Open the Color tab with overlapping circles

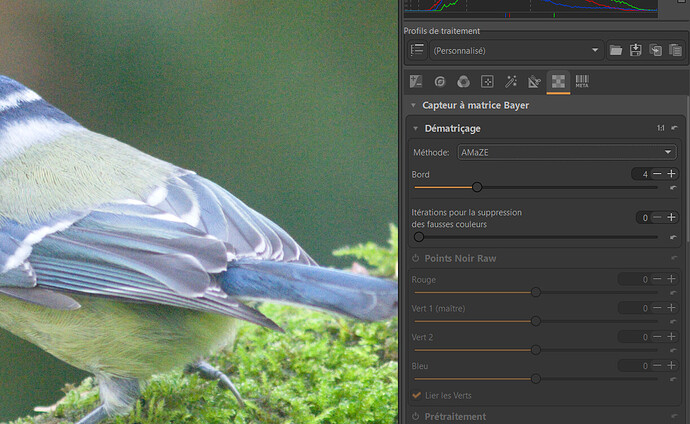coord(463,81)
